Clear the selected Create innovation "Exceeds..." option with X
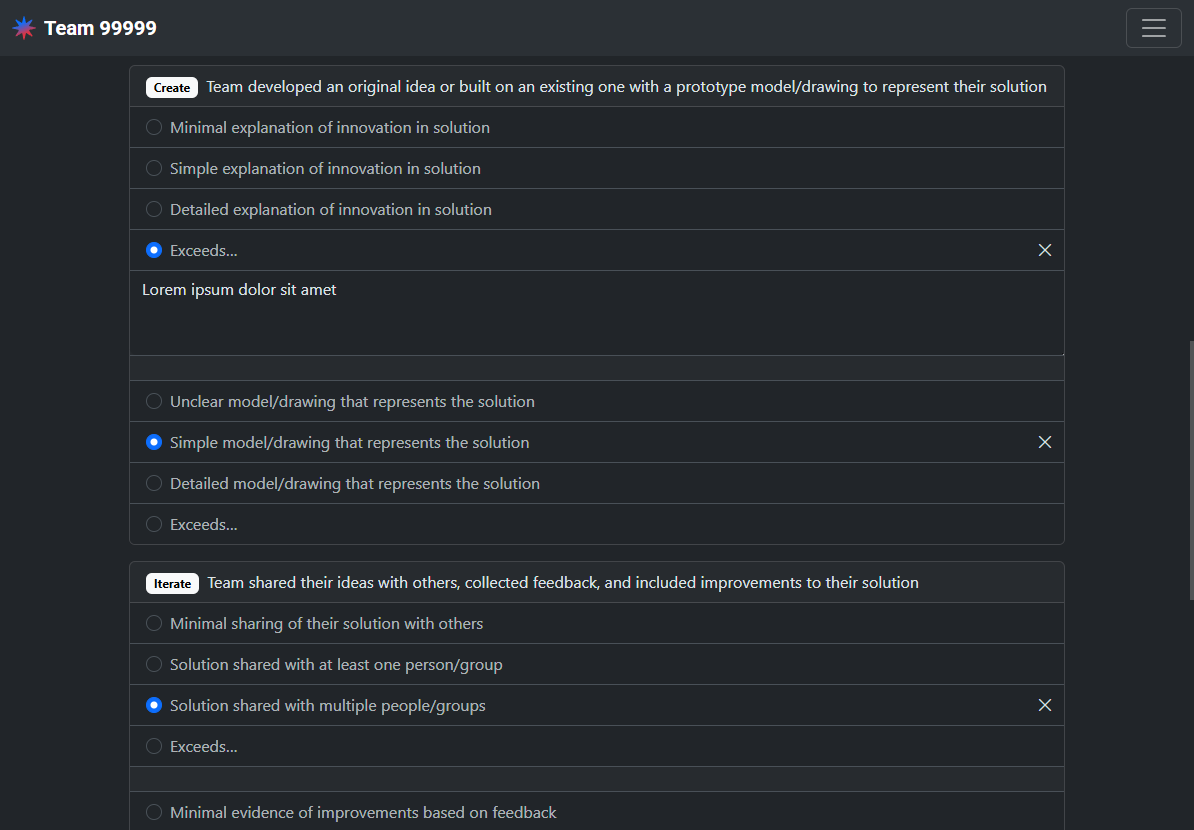Screen dimensions: 1194x830 pyautogui.click(x=1045, y=251)
